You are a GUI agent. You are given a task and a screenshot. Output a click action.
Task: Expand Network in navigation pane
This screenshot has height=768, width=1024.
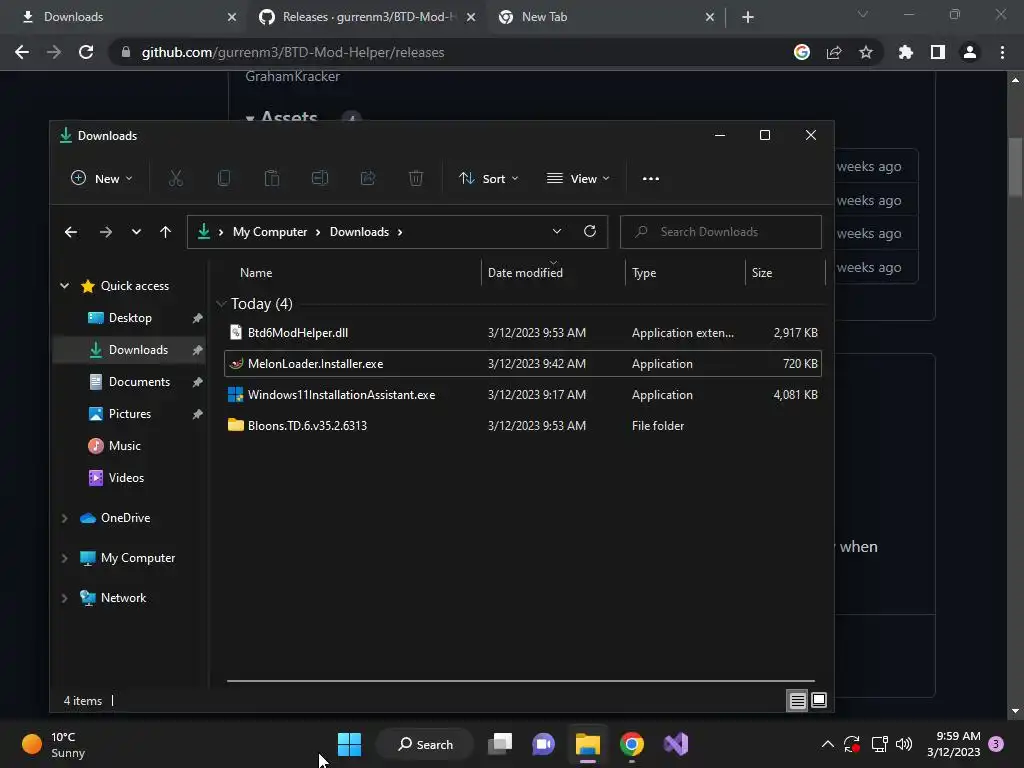pyautogui.click(x=65, y=598)
